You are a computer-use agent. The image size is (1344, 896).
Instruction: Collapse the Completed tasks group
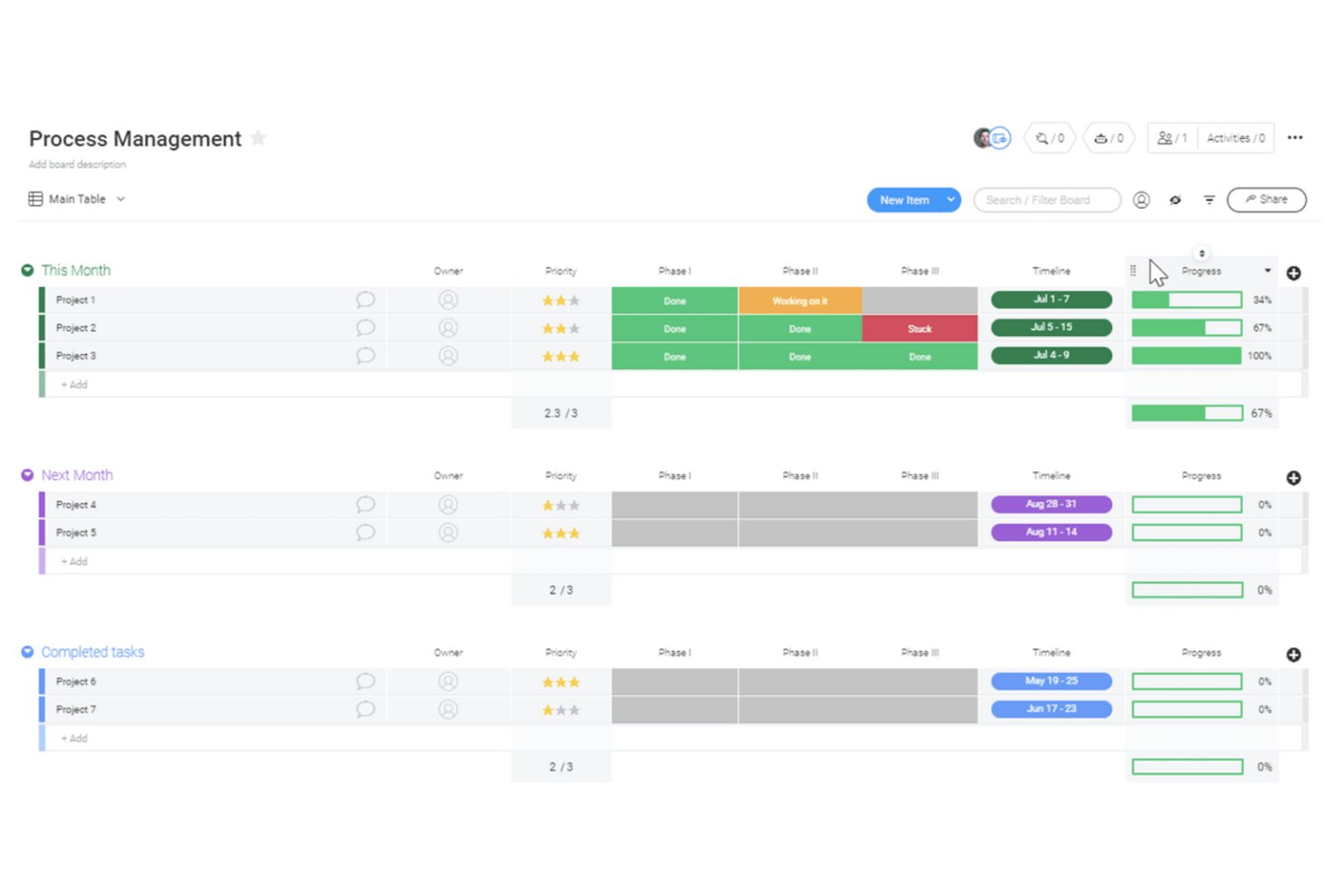[27, 652]
